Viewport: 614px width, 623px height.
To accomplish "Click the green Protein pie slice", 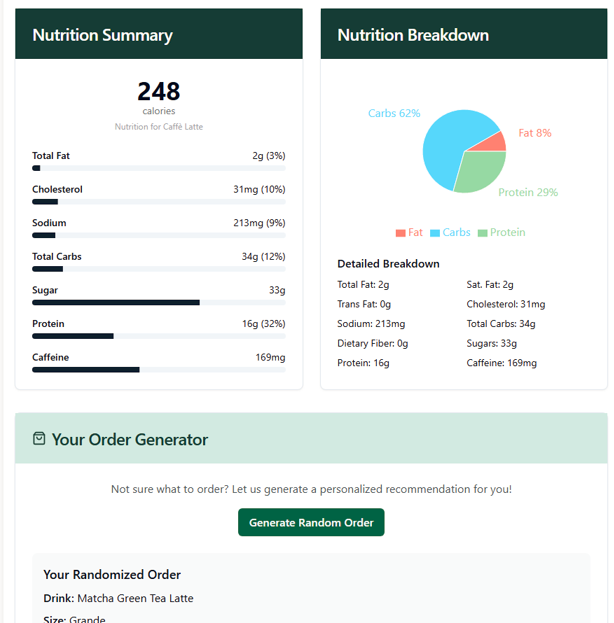I will tap(482, 171).
